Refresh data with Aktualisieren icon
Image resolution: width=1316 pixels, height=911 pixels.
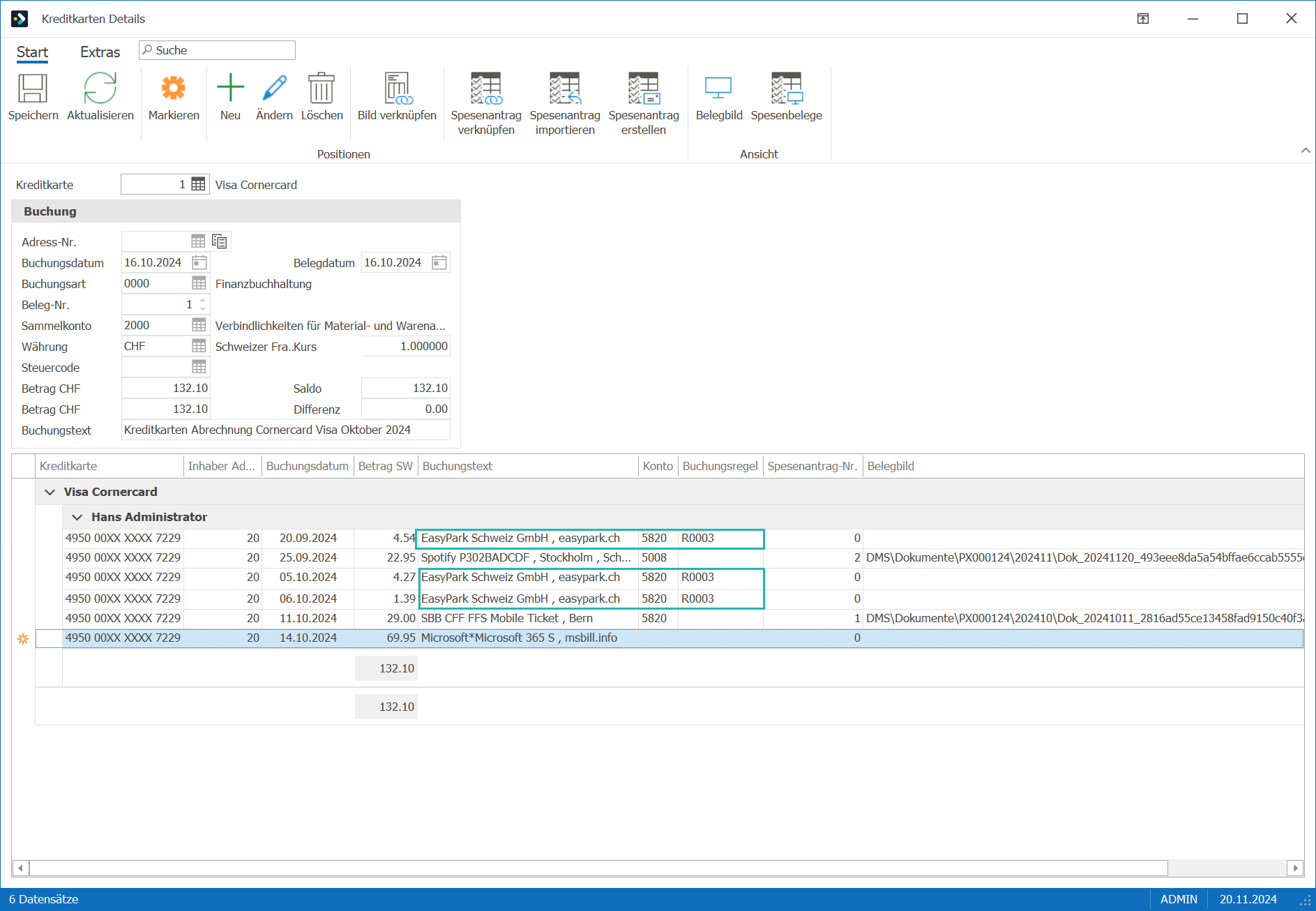click(x=100, y=89)
